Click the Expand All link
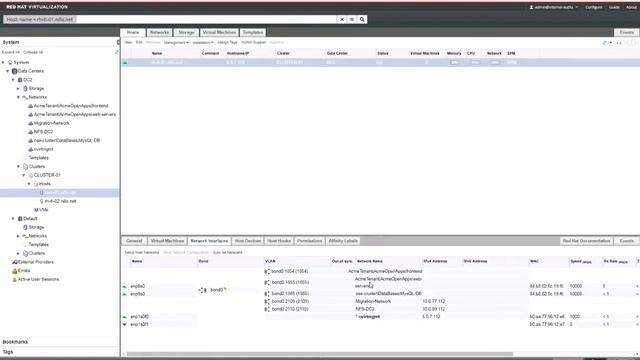Viewport: 640px width, 360px height. [x=11, y=52]
